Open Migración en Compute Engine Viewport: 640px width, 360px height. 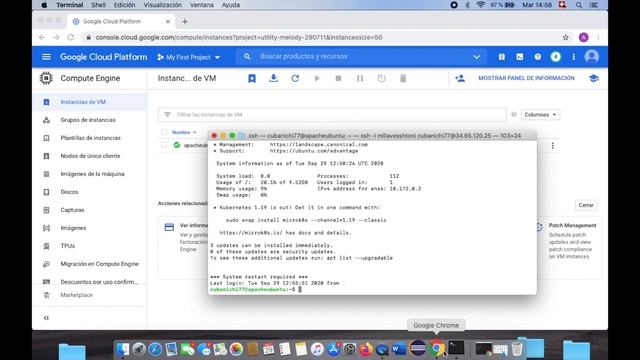click(90, 264)
